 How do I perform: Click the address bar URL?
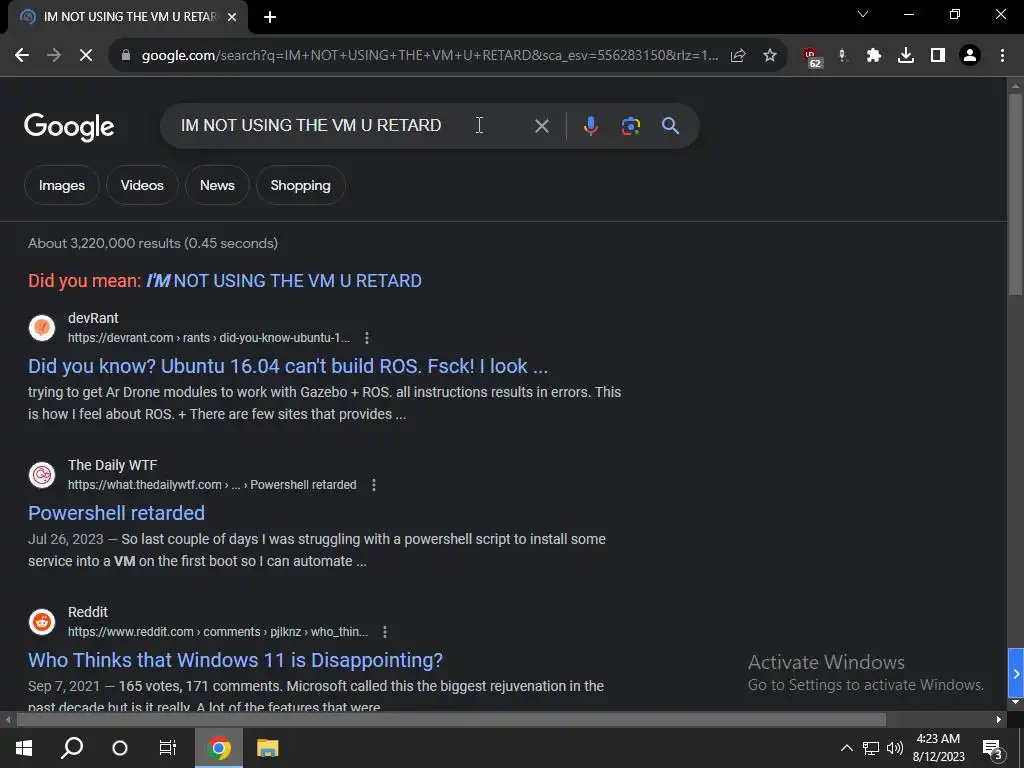[430, 56]
